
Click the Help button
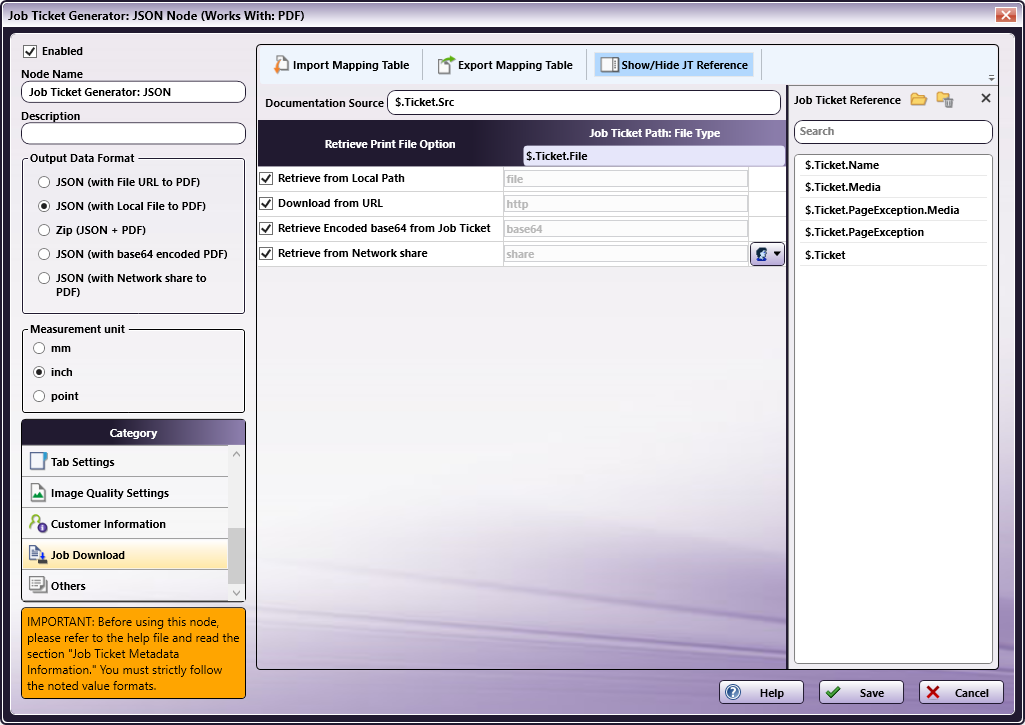point(761,692)
